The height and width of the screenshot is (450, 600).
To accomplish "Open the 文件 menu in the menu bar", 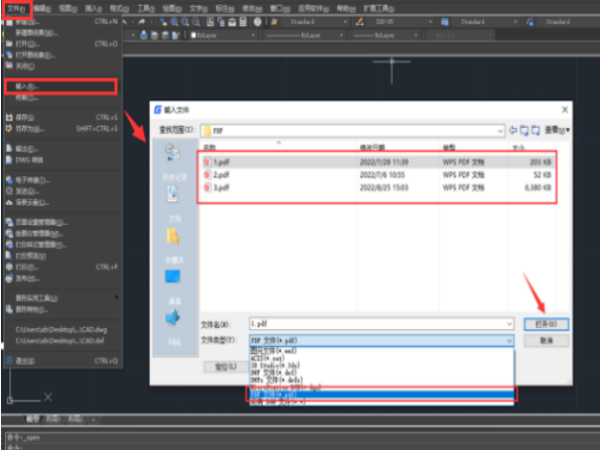I will point(15,6).
